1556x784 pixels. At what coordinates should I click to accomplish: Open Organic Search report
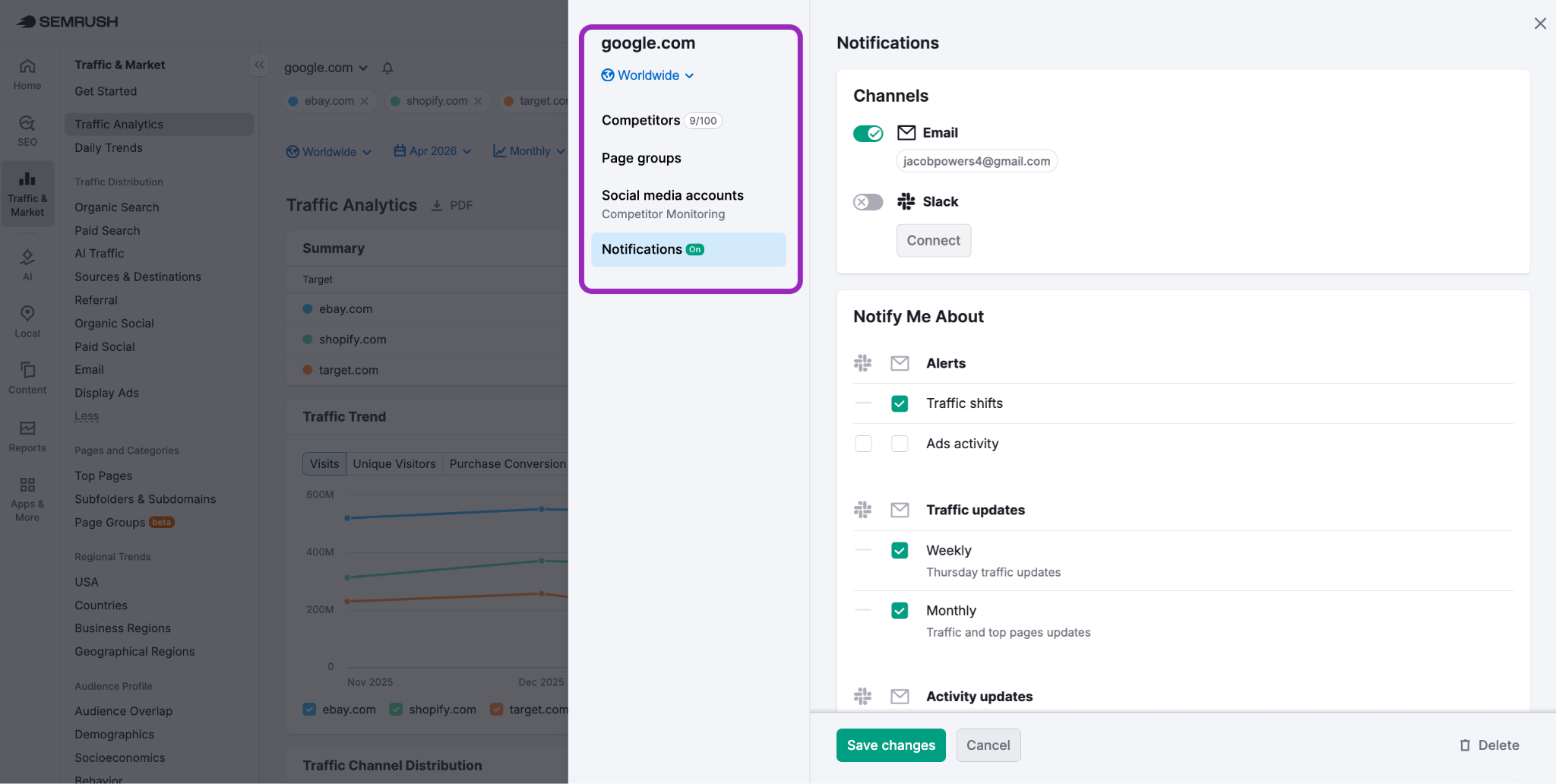[117, 207]
